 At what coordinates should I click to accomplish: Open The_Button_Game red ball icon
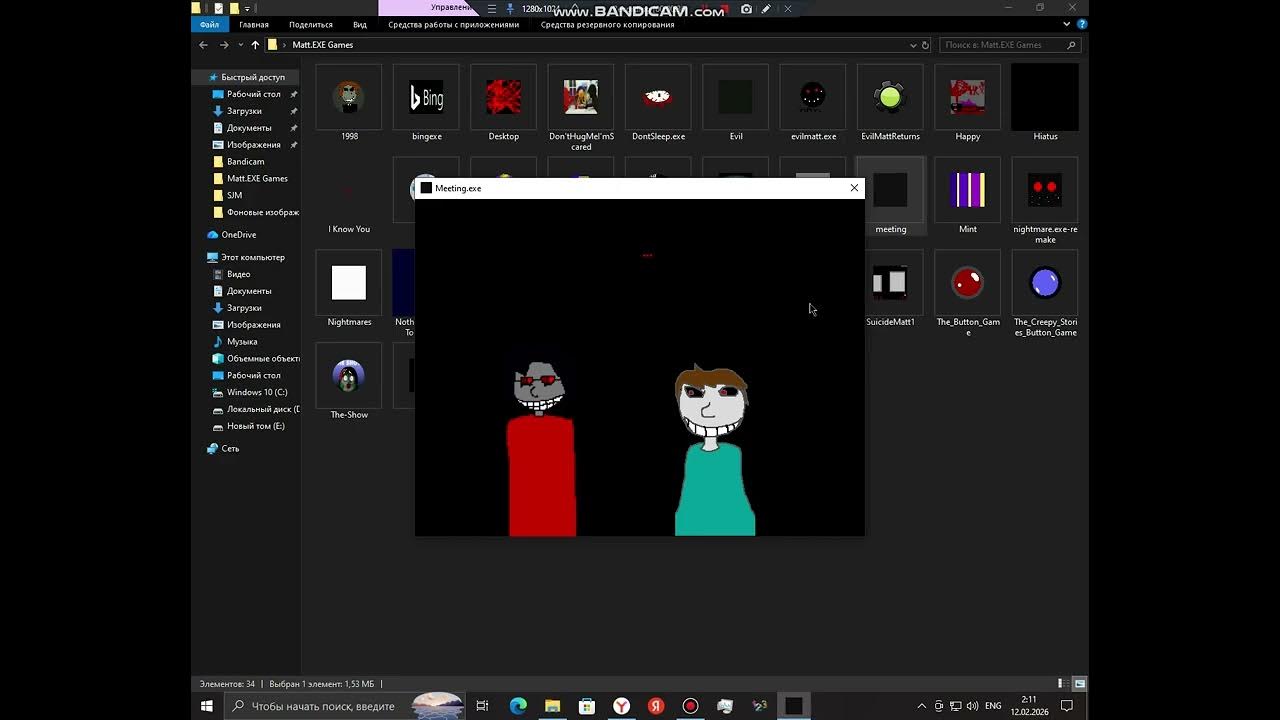coord(967,284)
